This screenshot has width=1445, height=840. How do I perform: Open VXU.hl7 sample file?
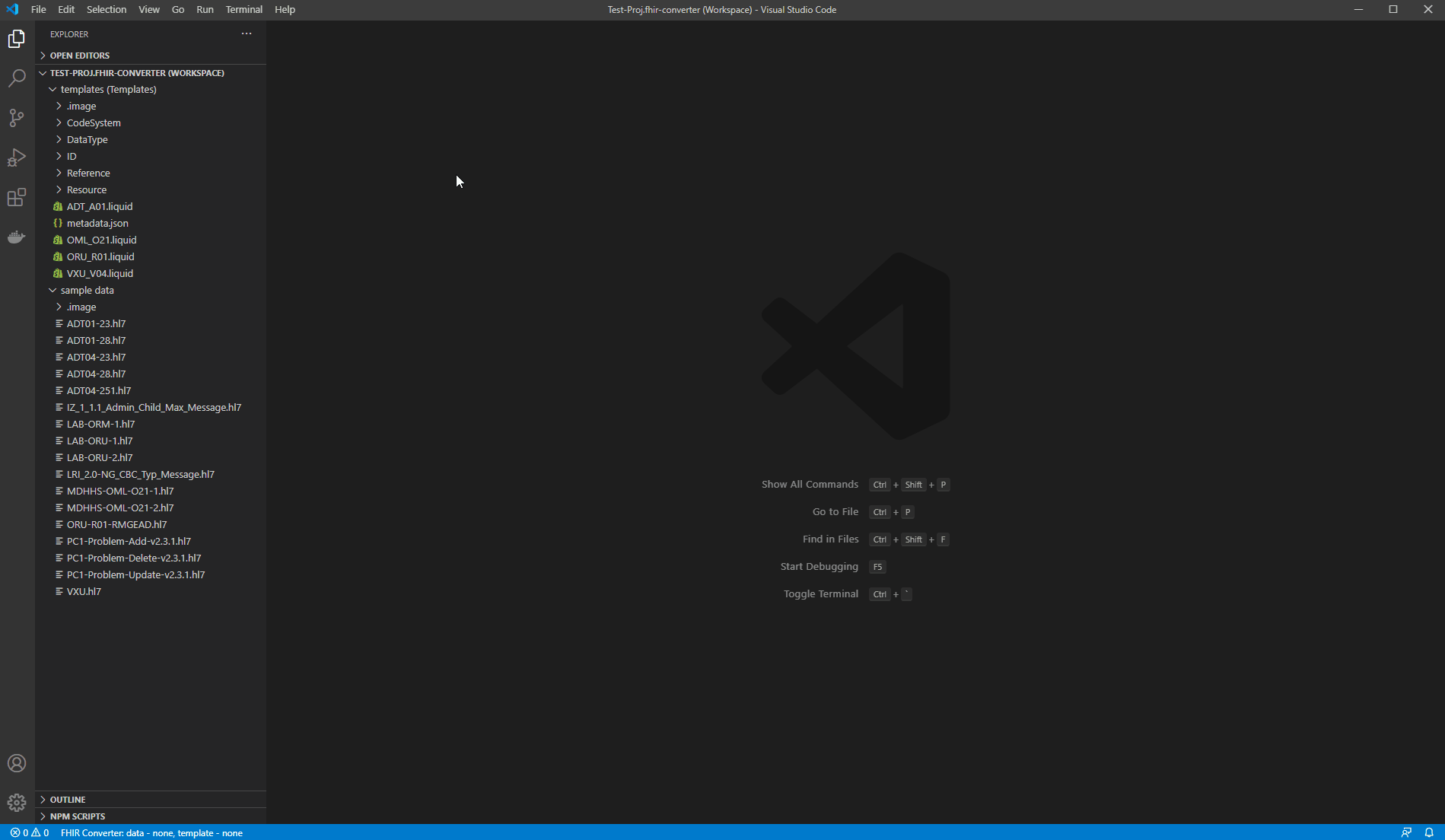pos(151,591)
